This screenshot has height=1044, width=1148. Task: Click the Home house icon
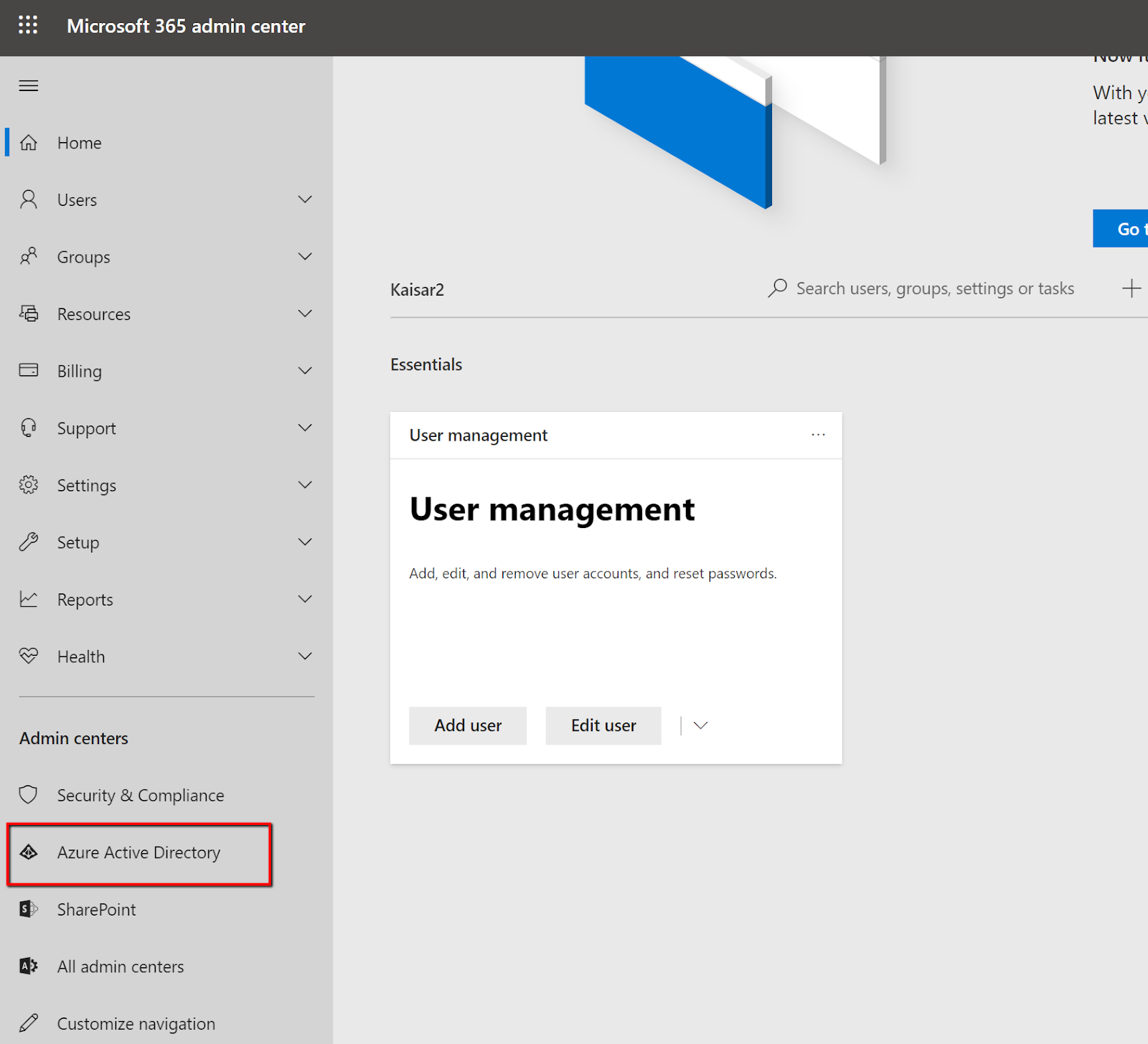tap(29, 143)
